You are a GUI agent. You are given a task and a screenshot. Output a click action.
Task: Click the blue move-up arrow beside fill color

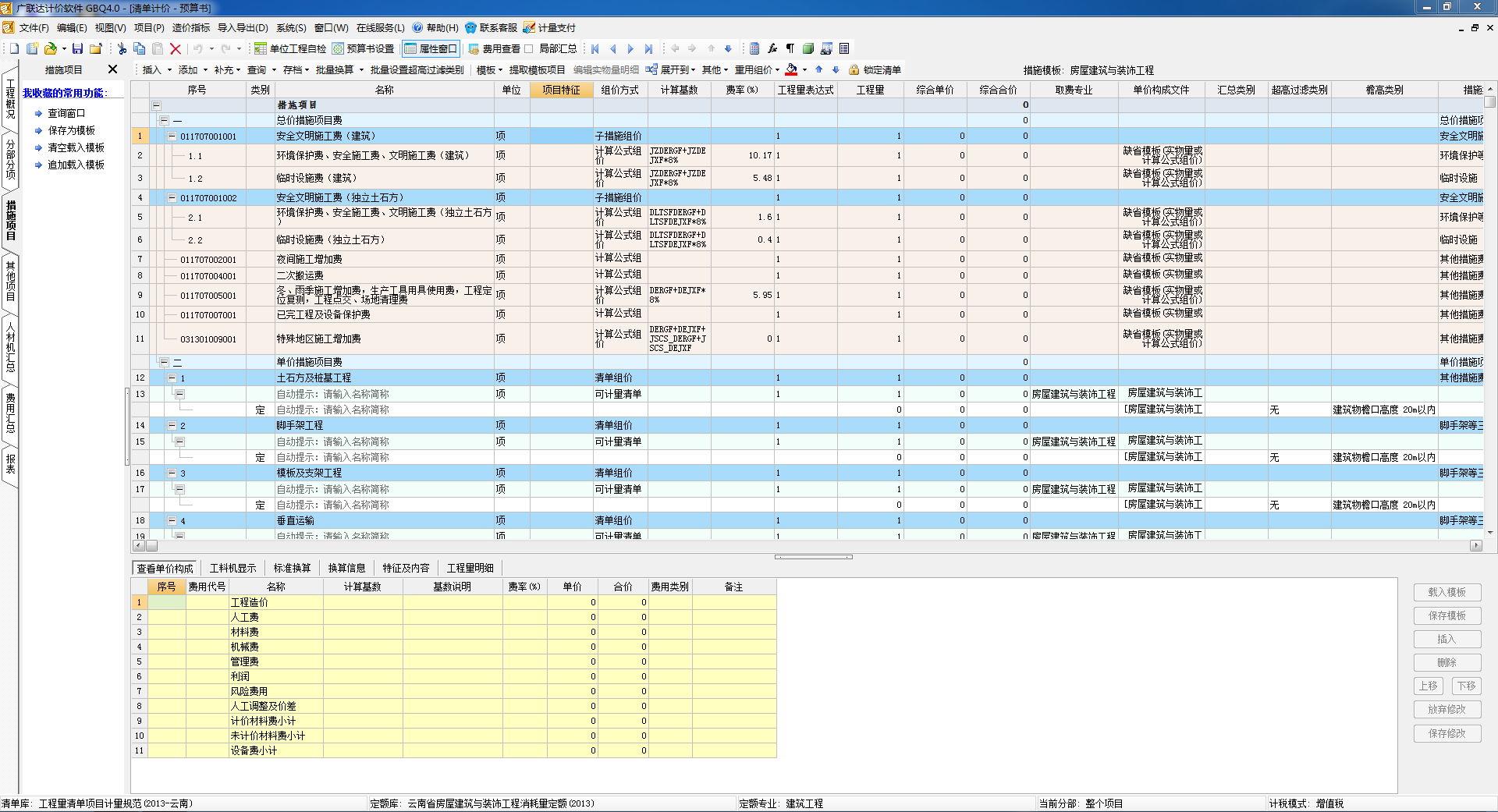(819, 69)
